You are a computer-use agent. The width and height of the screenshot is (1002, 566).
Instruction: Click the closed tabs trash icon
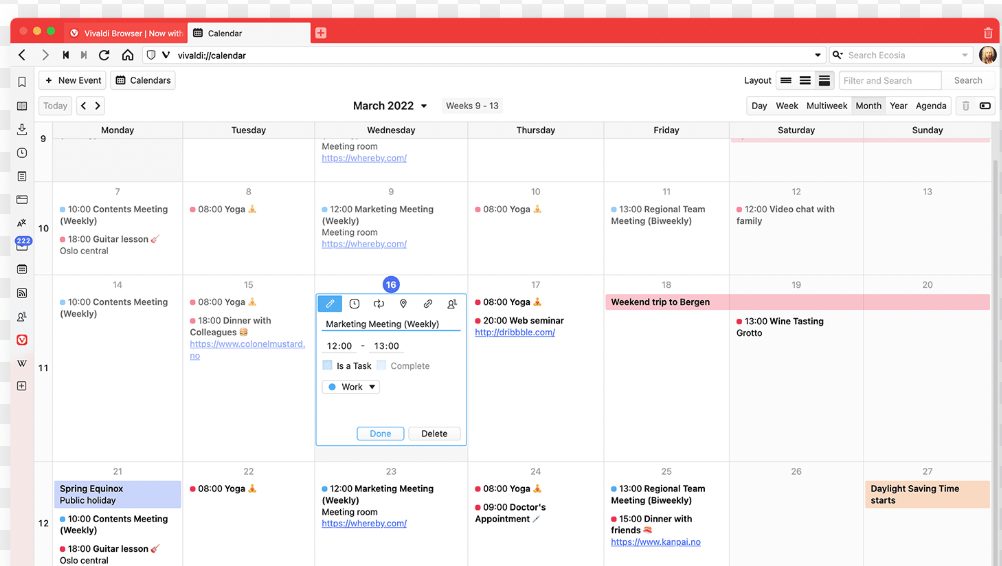click(988, 33)
